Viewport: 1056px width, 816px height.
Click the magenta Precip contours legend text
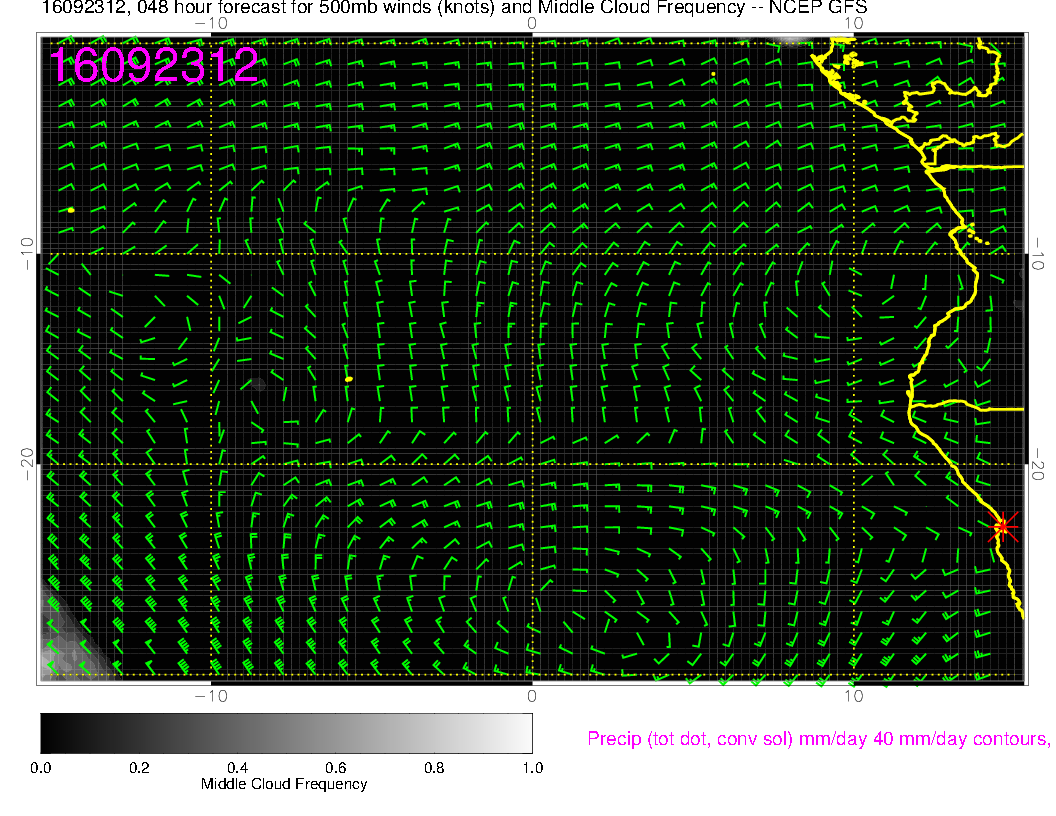(818, 739)
